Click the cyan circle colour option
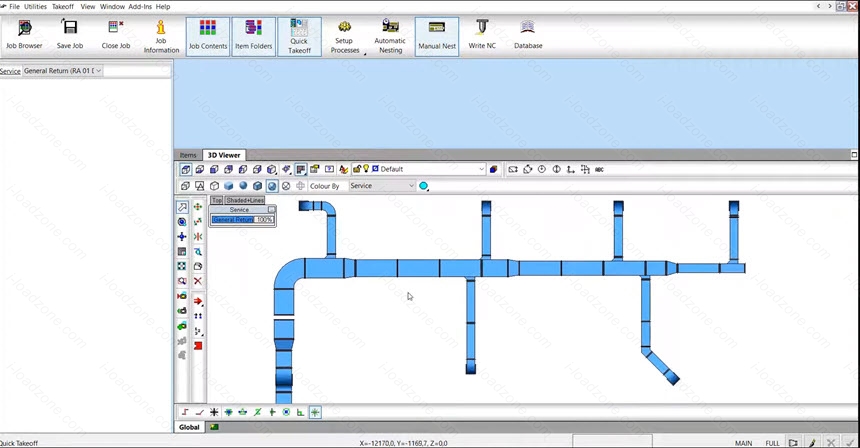Viewport: 860px width, 448px height. click(x=423, y=186)
